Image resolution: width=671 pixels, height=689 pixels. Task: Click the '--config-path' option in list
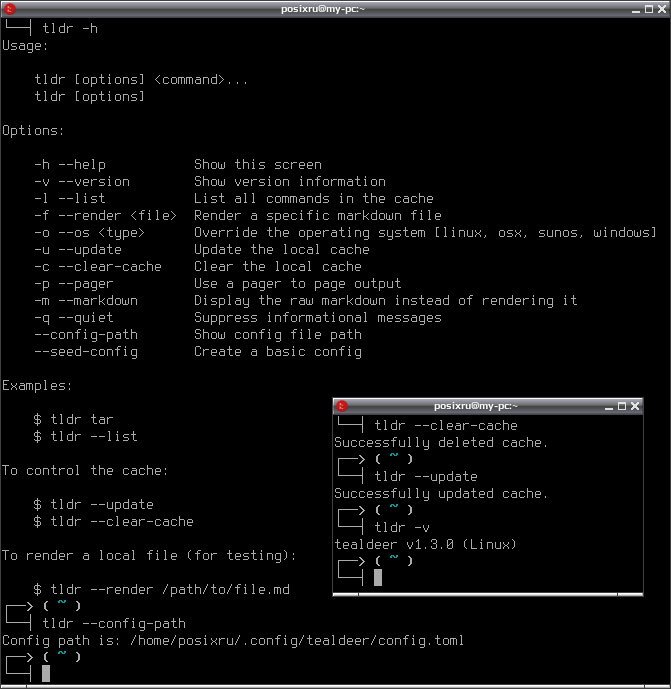point(86,335)
